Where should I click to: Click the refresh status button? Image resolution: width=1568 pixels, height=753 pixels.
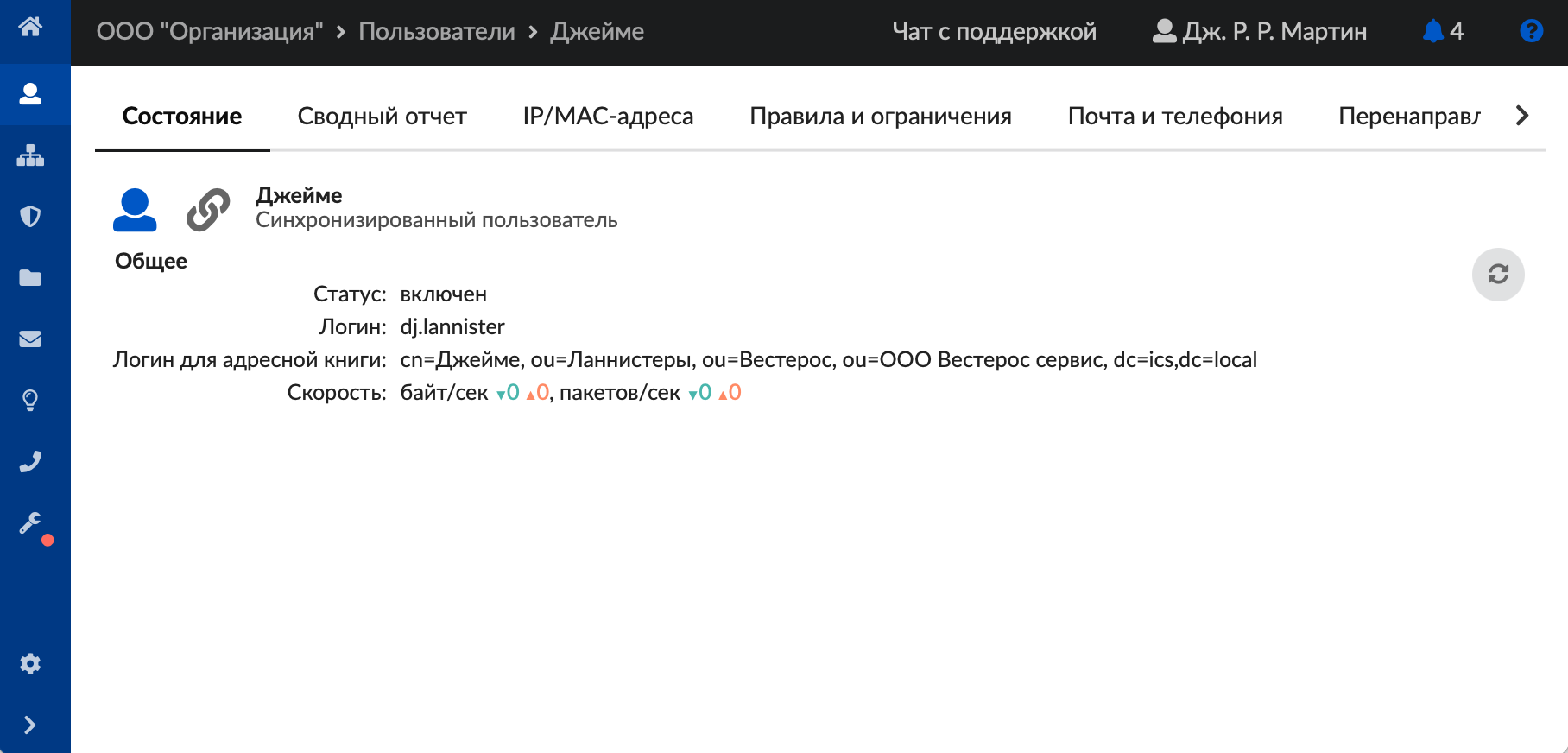(1497, 275)
